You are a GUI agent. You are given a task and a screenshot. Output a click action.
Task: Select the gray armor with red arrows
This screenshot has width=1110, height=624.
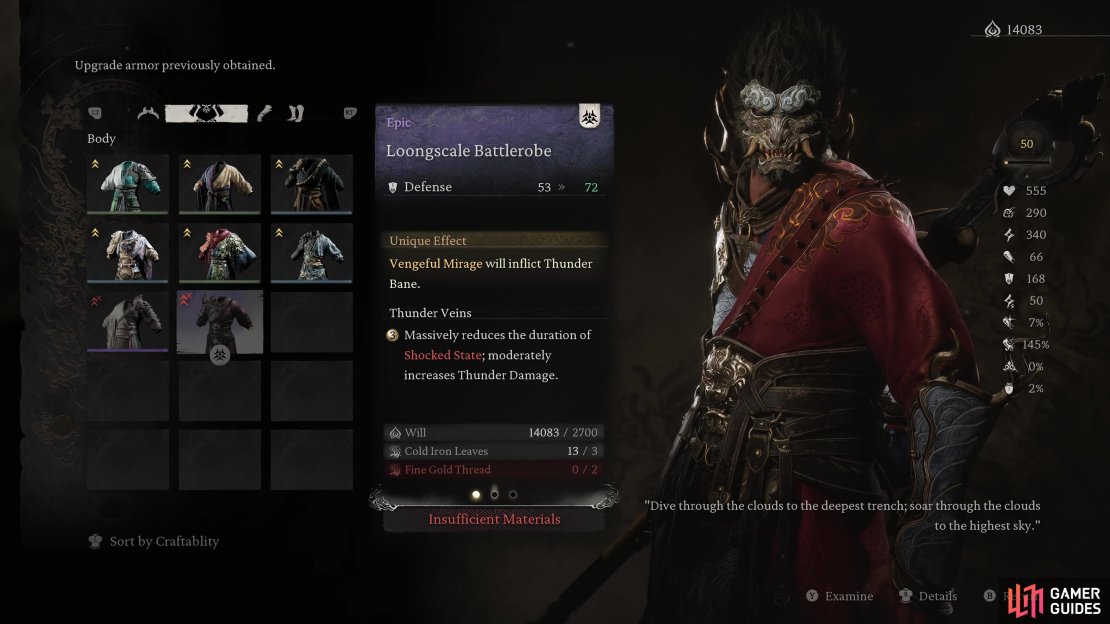pyautogui.click(x=128, y=322)
